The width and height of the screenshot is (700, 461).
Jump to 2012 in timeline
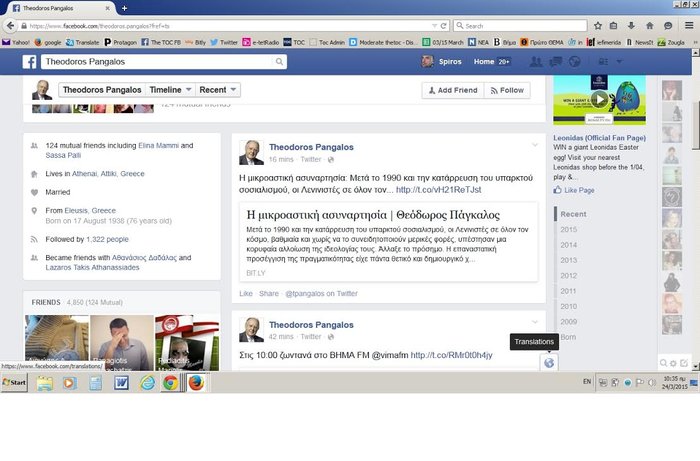click(569, 275)
